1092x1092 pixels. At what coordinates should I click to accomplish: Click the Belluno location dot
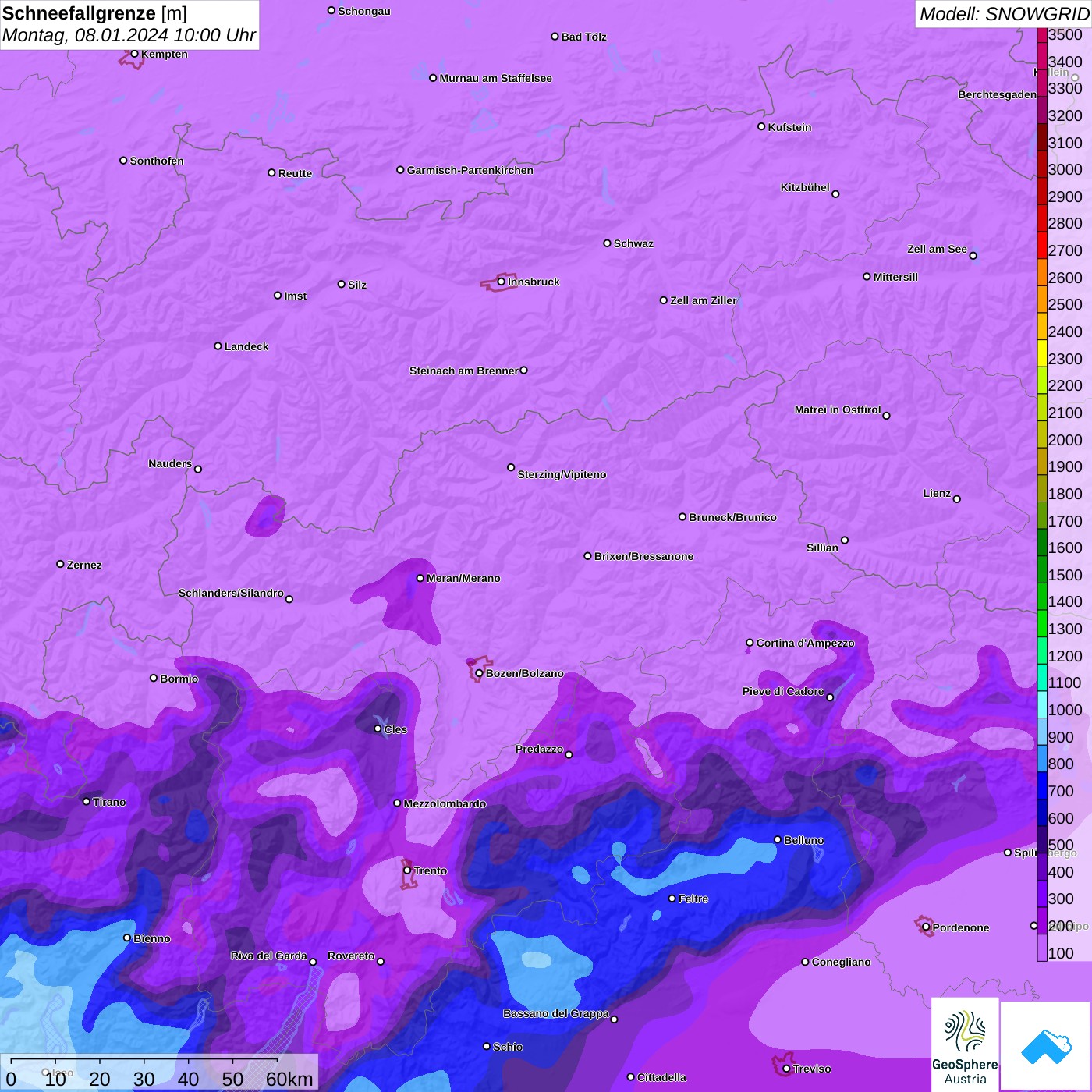click(x=778, y=839)
